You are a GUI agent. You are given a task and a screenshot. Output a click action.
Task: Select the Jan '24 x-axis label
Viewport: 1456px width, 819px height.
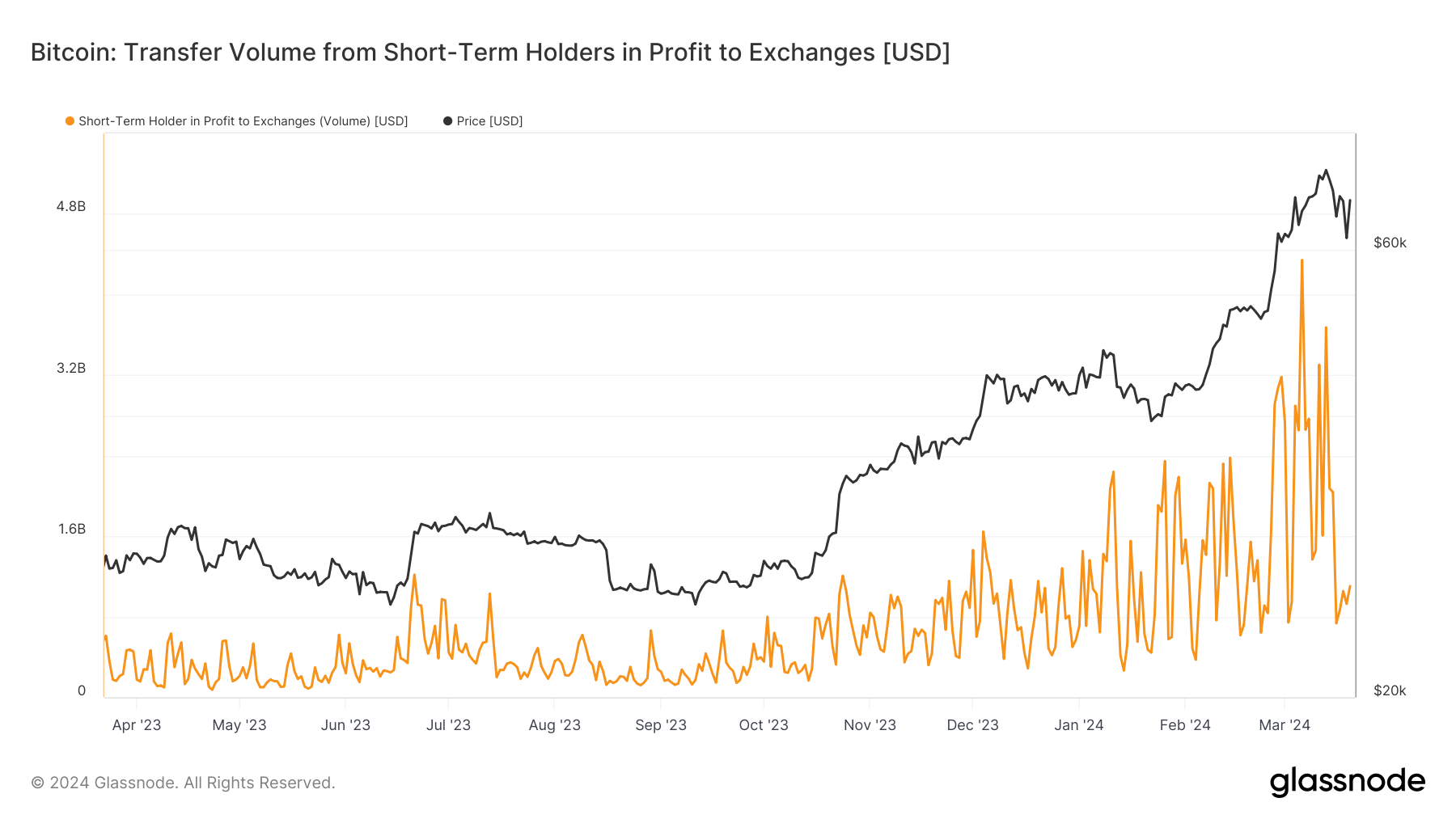pos(1078,725)
